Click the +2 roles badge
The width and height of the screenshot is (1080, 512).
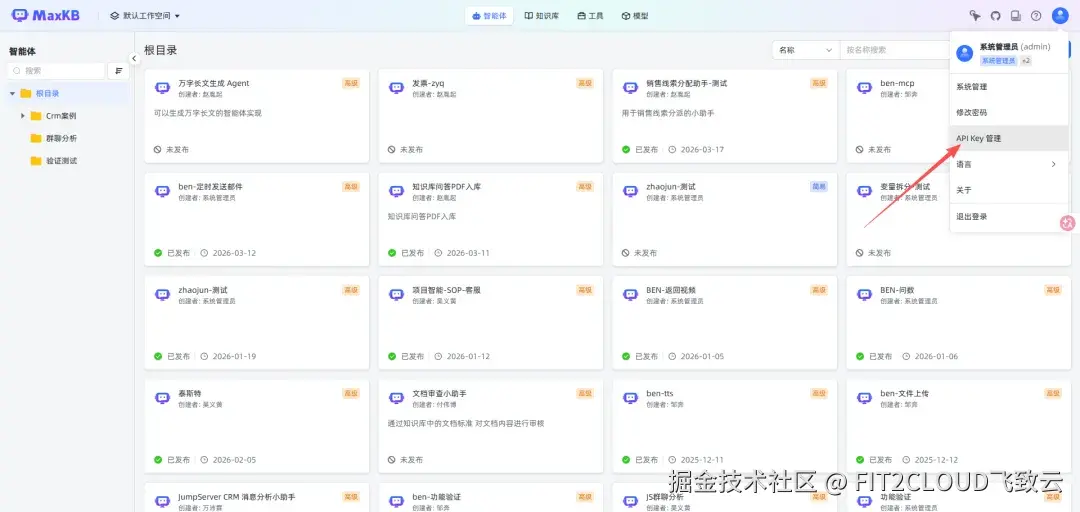(1026, 61)
